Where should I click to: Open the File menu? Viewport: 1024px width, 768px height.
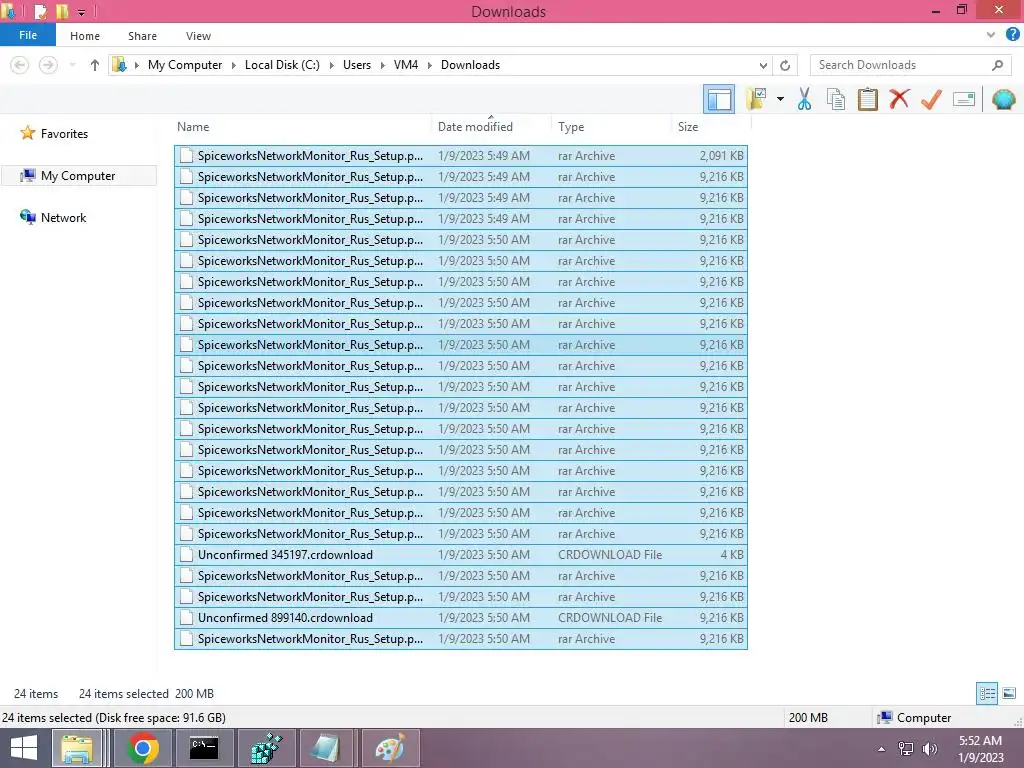[x=28, y=35]
